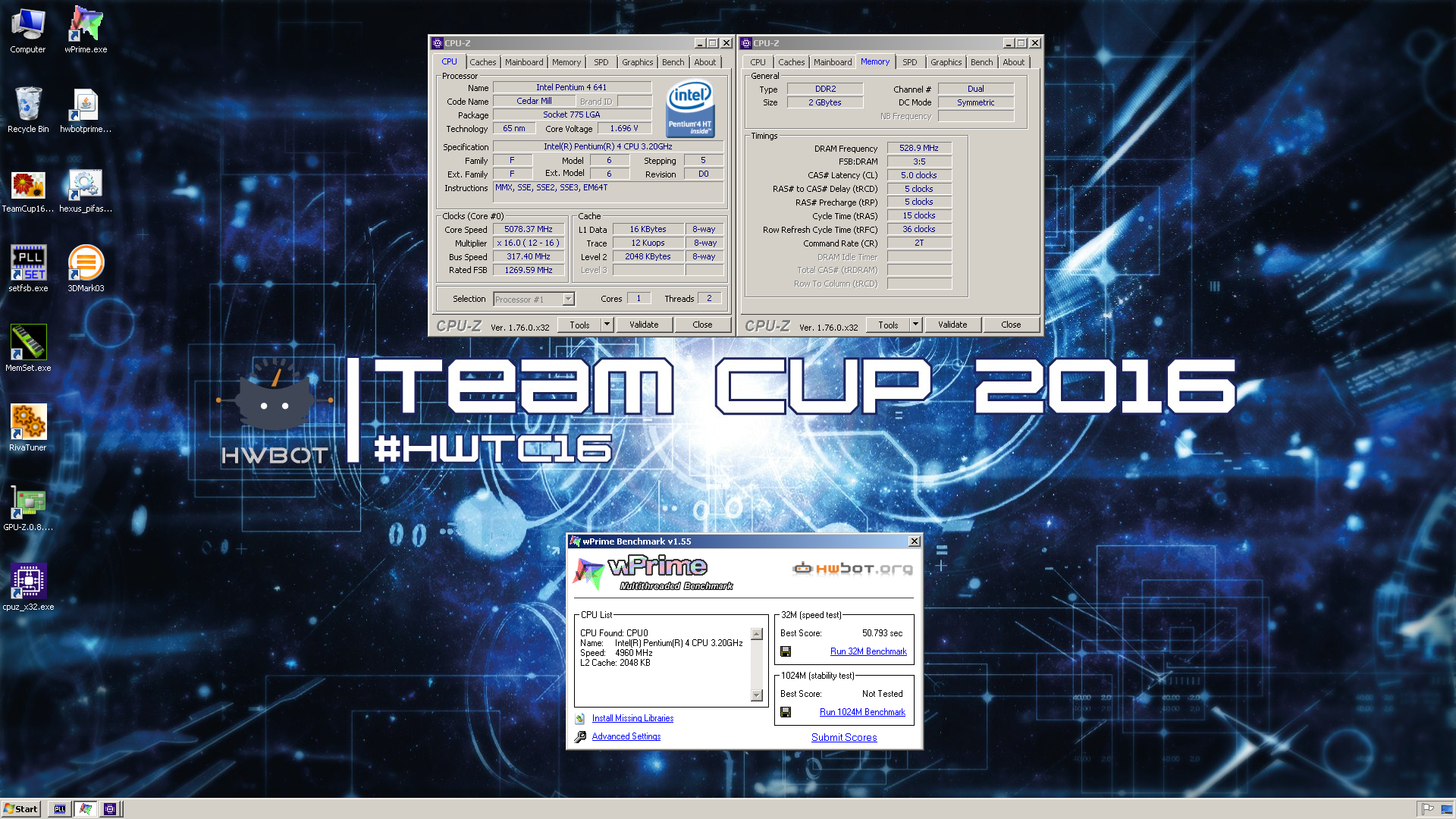Open Advanced Settings link

[626, 736]
